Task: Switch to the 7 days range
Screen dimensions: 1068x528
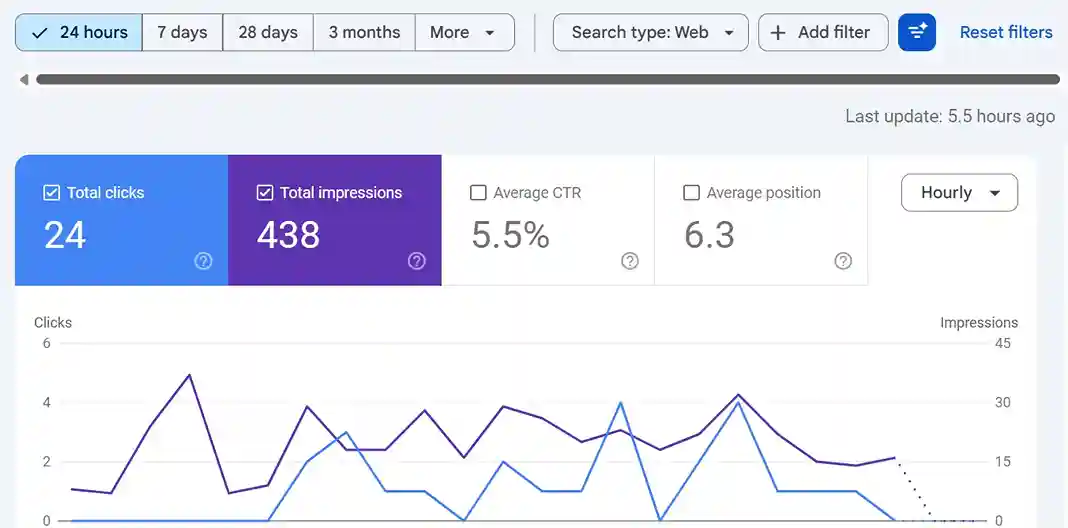Action: 183,32
